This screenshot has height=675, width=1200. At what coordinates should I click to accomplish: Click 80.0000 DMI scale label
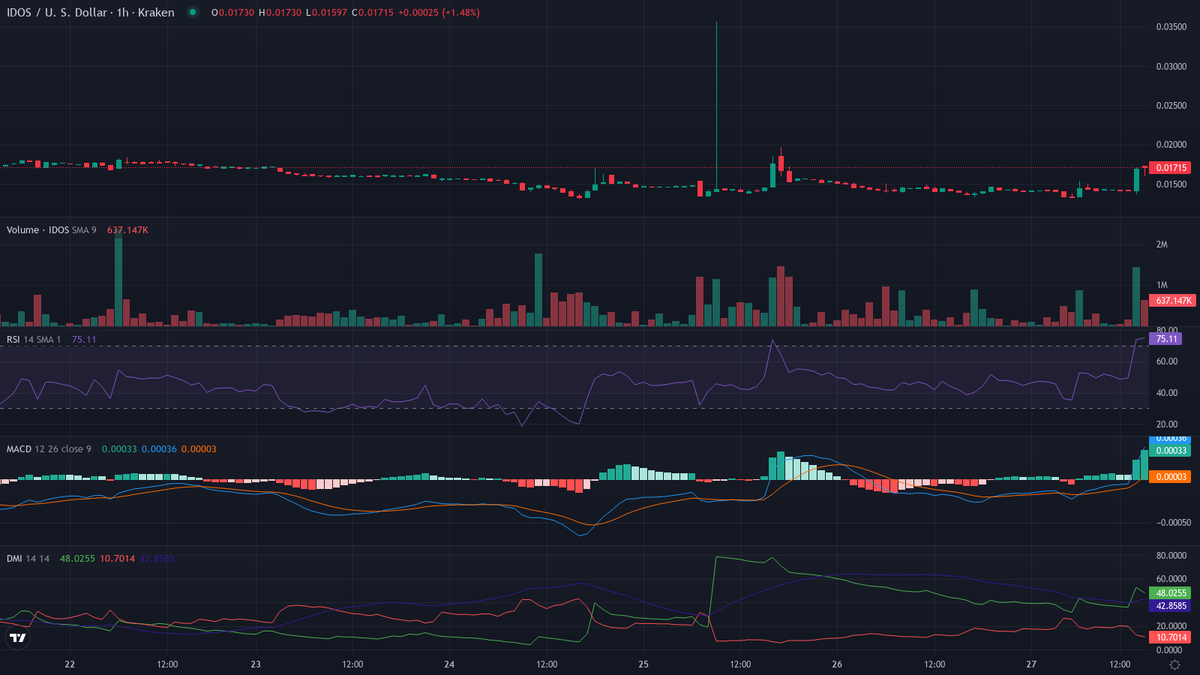[x=1171, y=555]
